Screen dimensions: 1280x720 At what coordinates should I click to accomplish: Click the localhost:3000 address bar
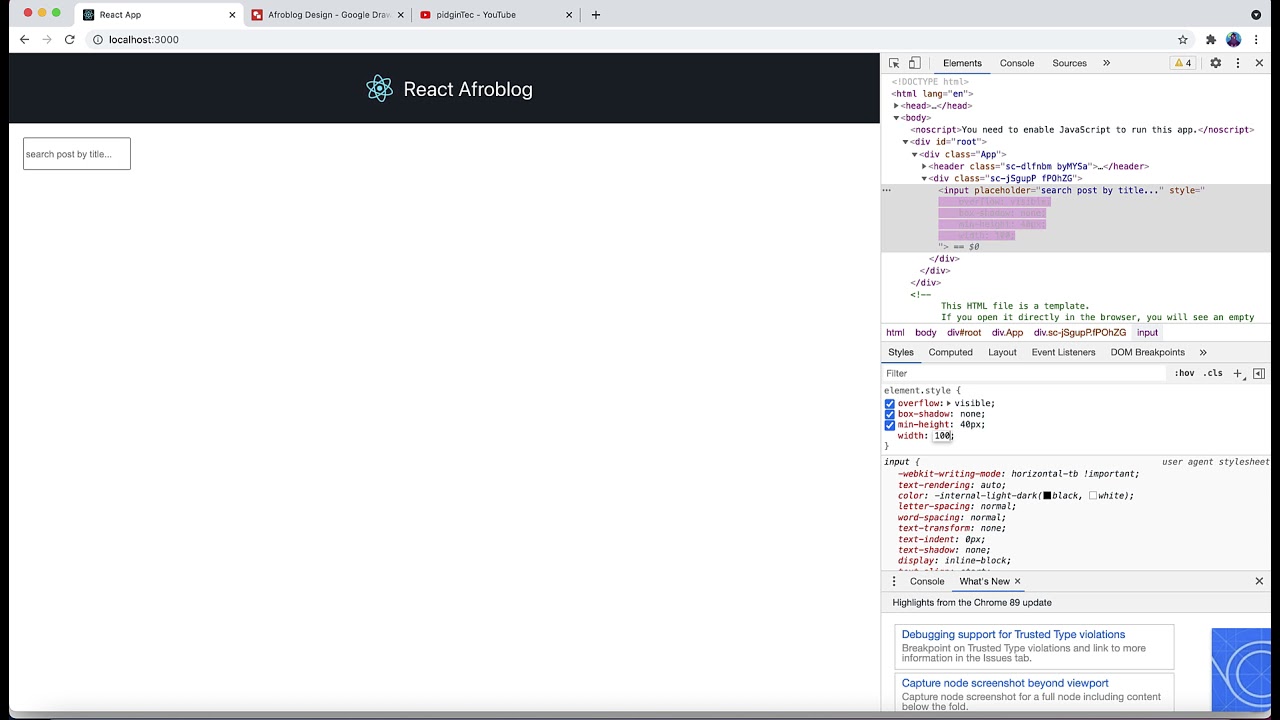coord(630,40)
